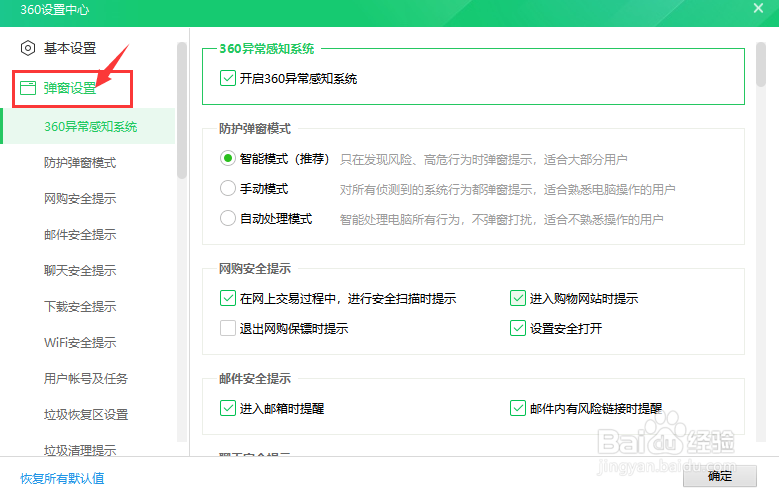Screen dimensions: 779x493
Task: Go to 垃圾清理提示 sidebar item
Action: [x=80, y=450]
